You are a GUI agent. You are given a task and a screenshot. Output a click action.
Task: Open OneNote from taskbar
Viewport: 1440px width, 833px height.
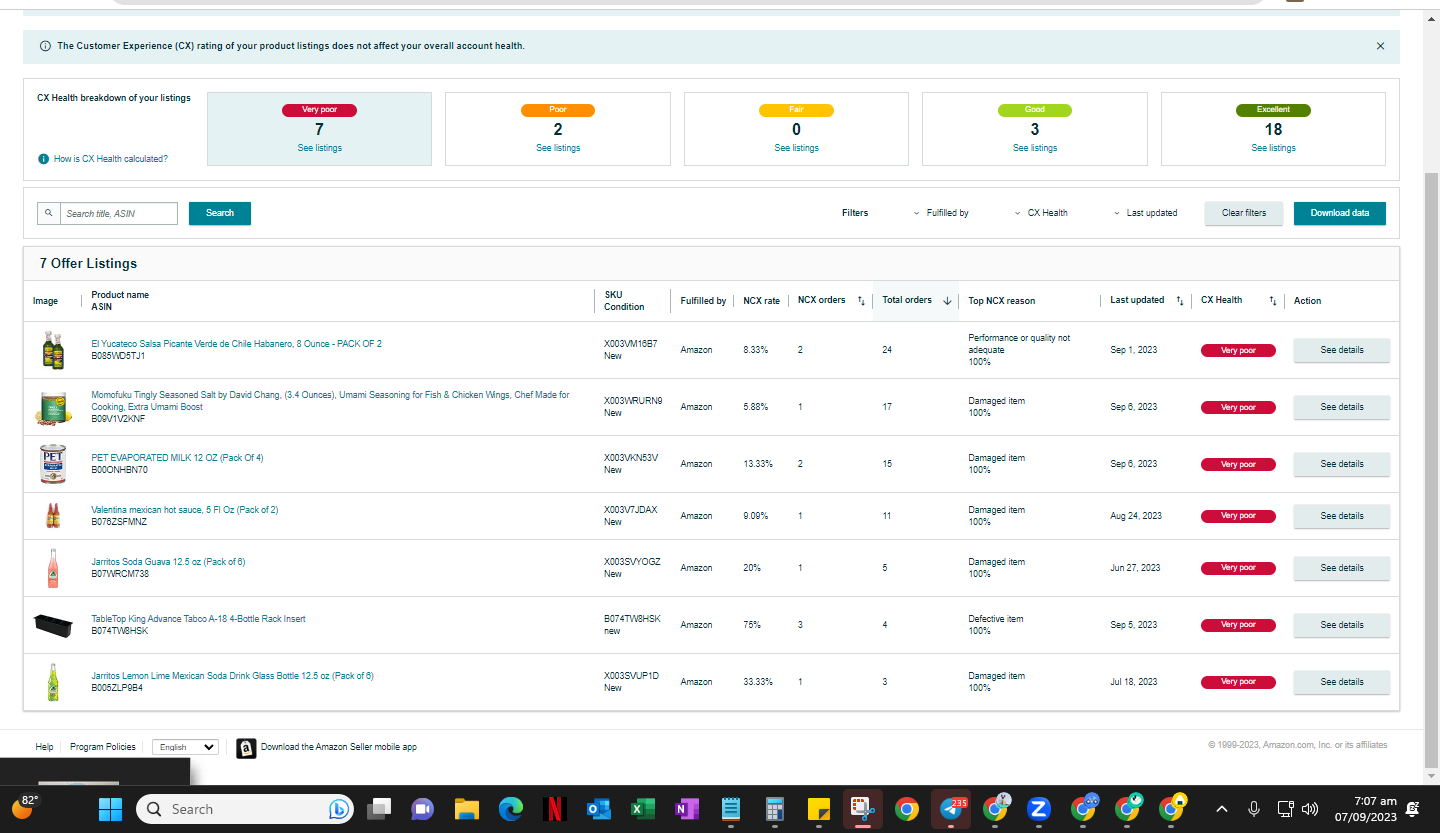[687, 809]
